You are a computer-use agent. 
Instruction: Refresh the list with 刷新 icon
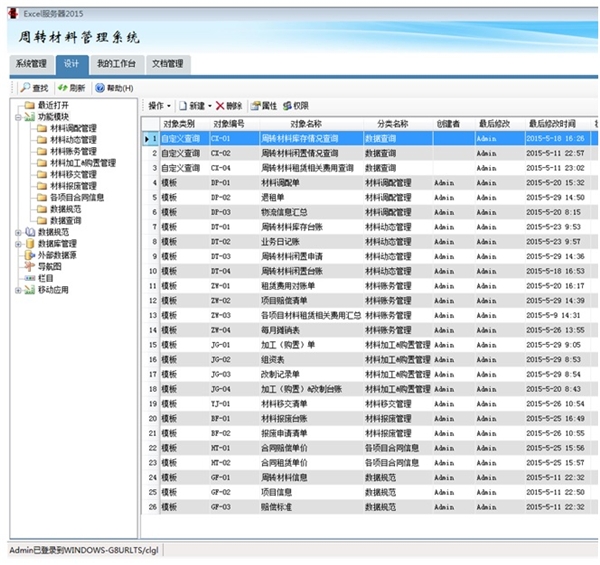(62, 88)
